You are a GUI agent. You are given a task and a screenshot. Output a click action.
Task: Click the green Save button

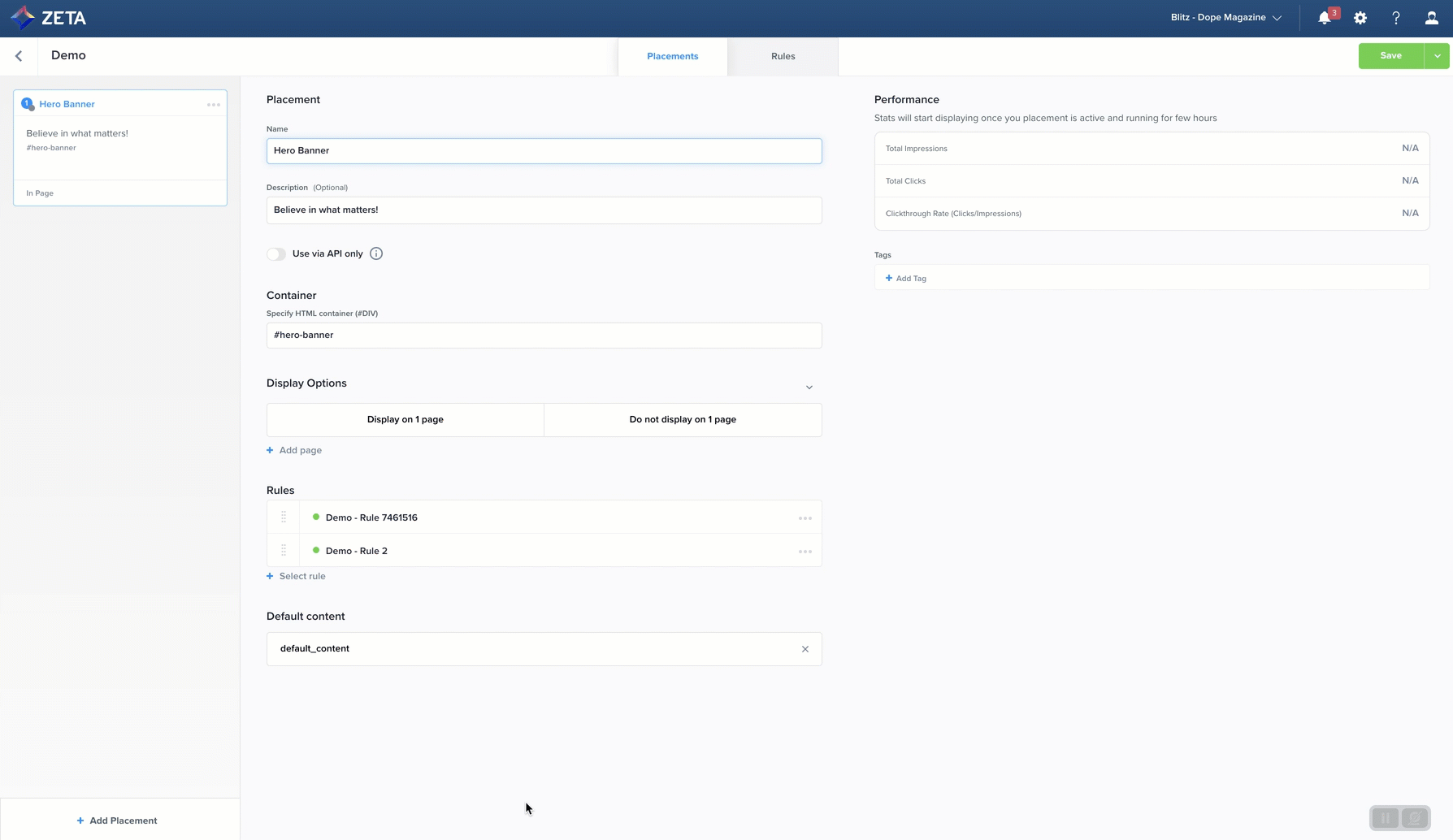(x=1390, y=56)
